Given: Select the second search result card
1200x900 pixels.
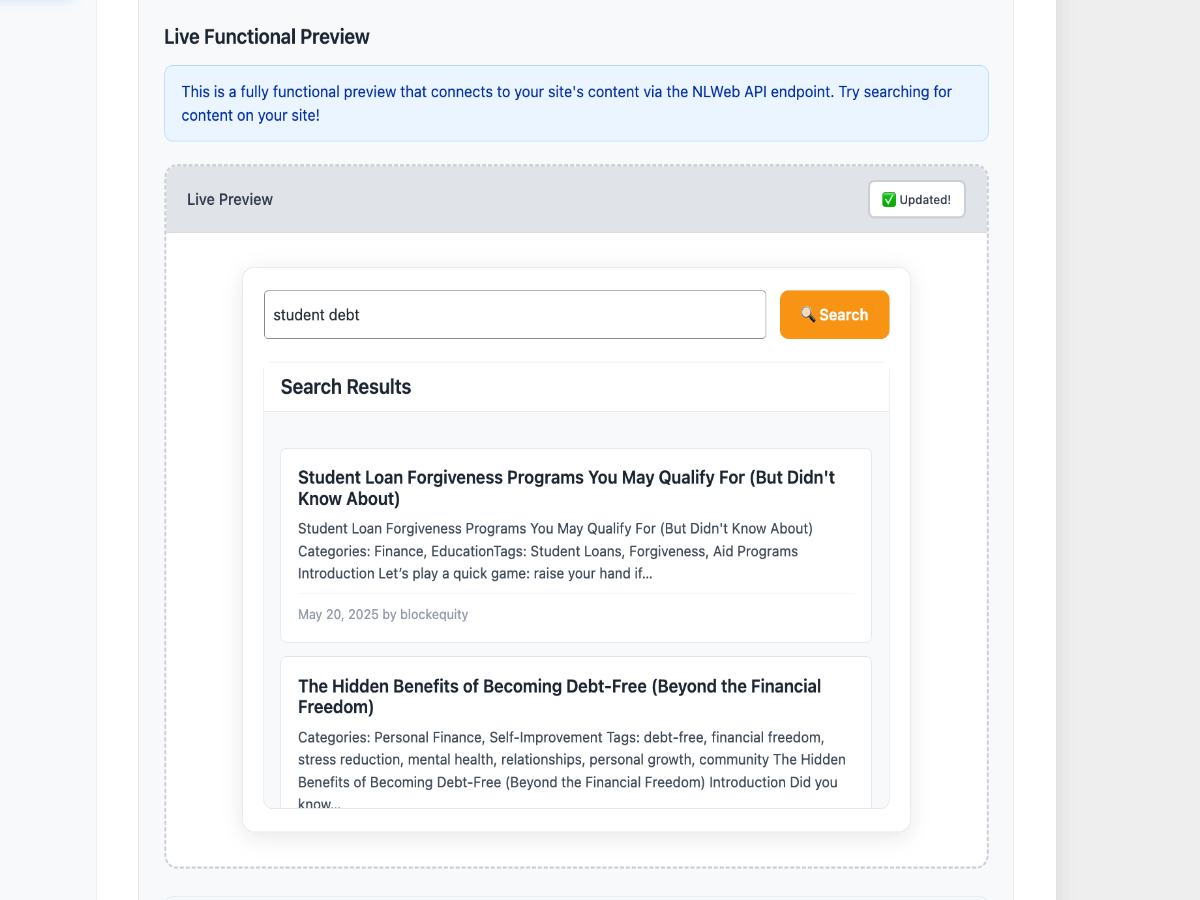Looking at the screenshot, I should coord(576,733).
